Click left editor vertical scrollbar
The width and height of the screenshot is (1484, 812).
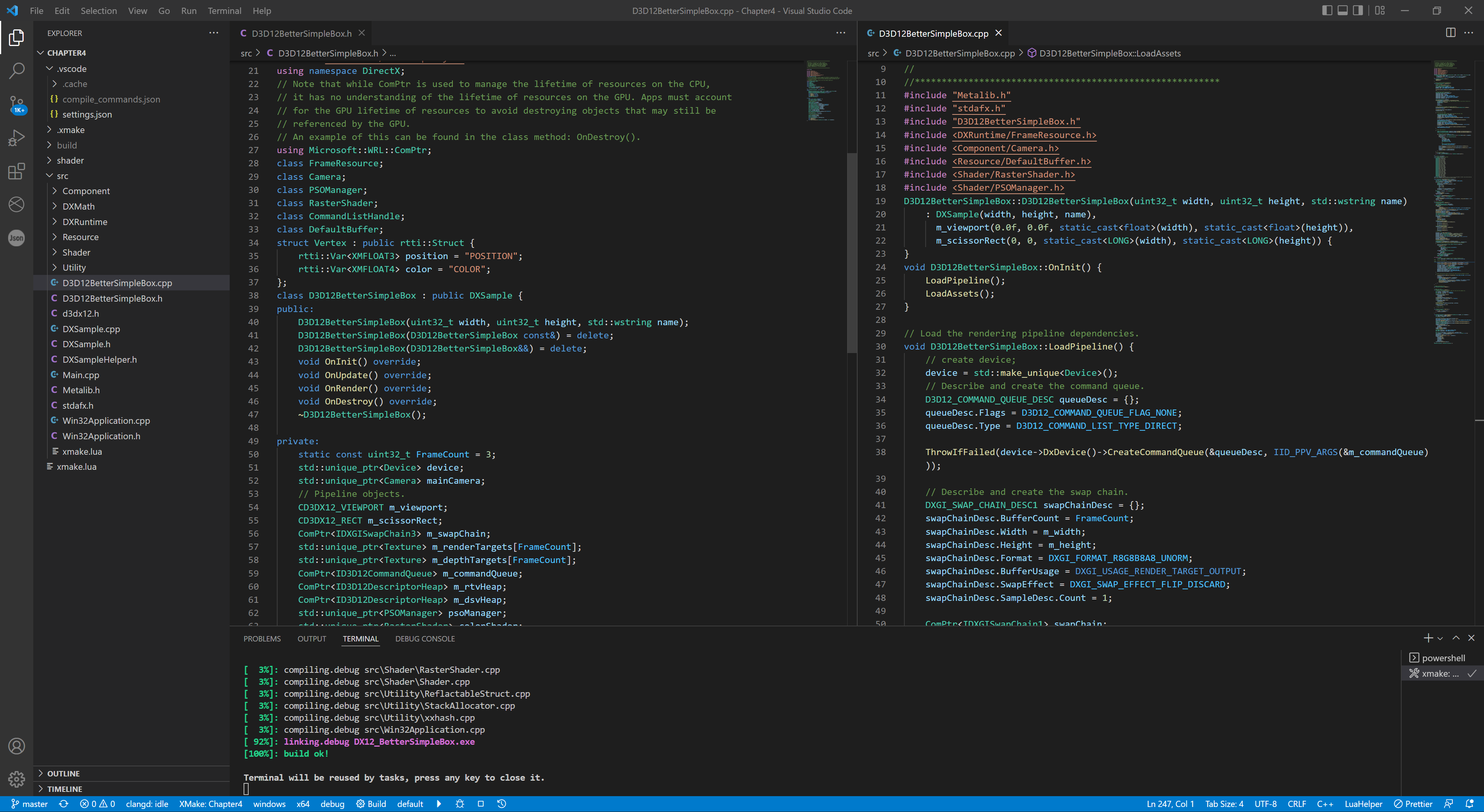851,254
